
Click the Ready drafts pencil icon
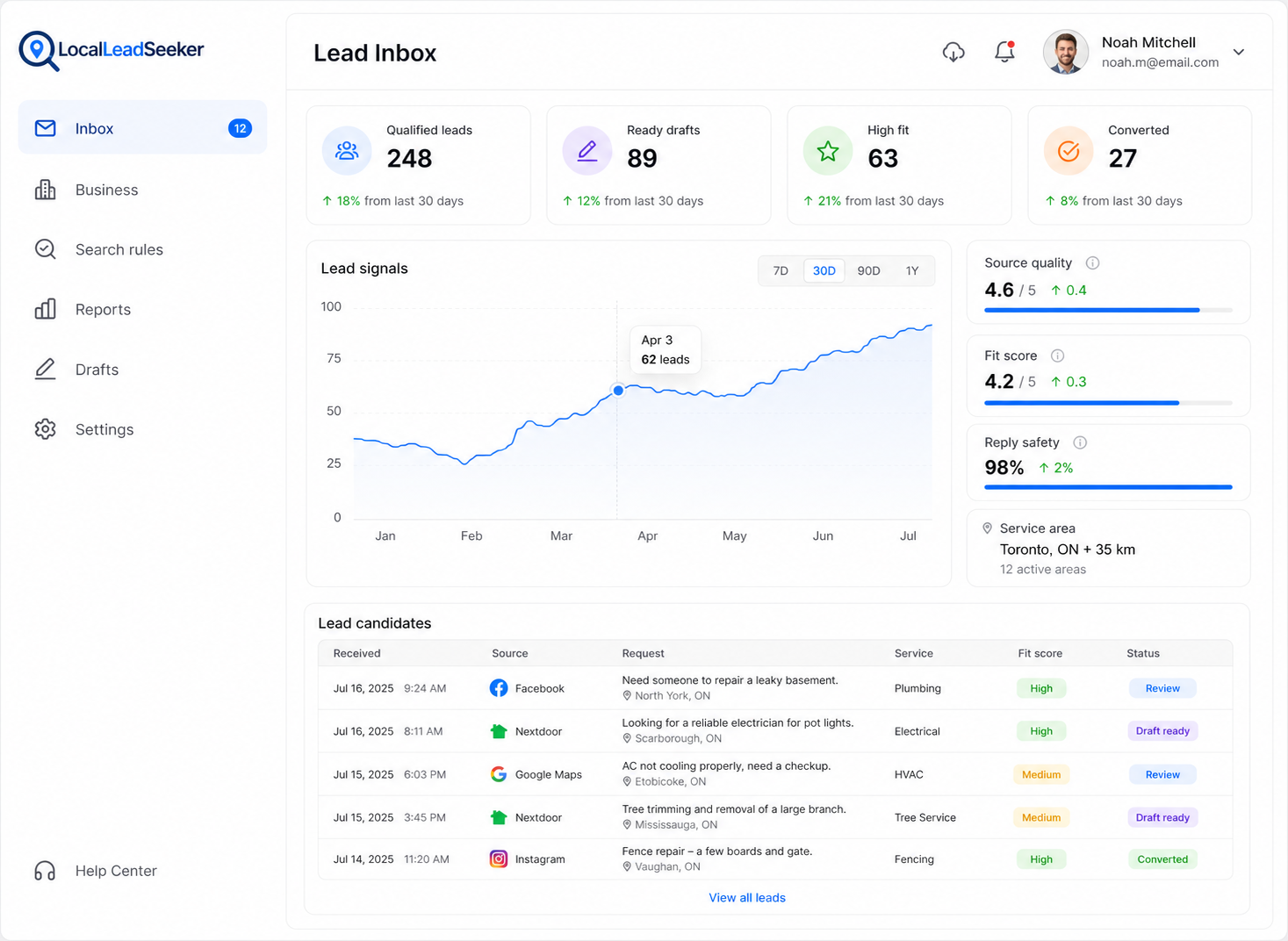tap(587, 151)
